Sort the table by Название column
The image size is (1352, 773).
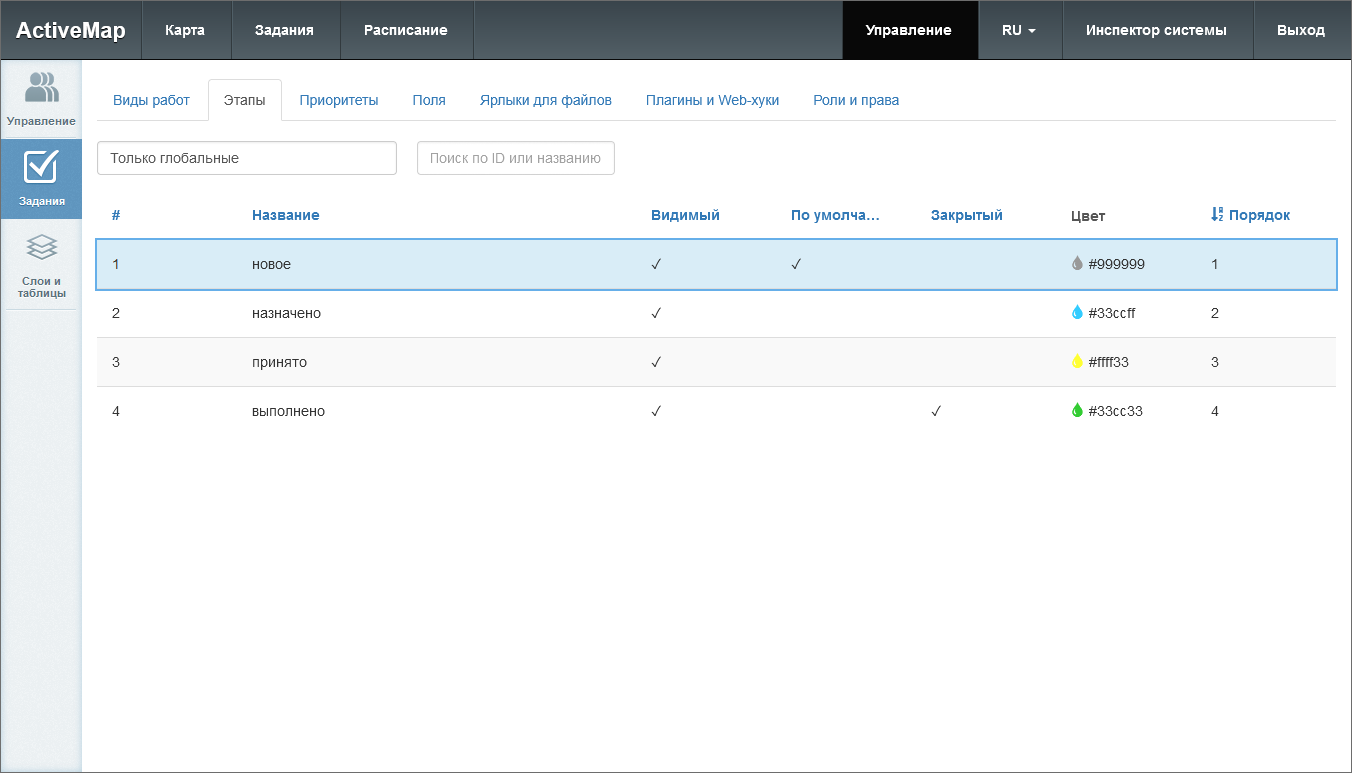[286, 215]
